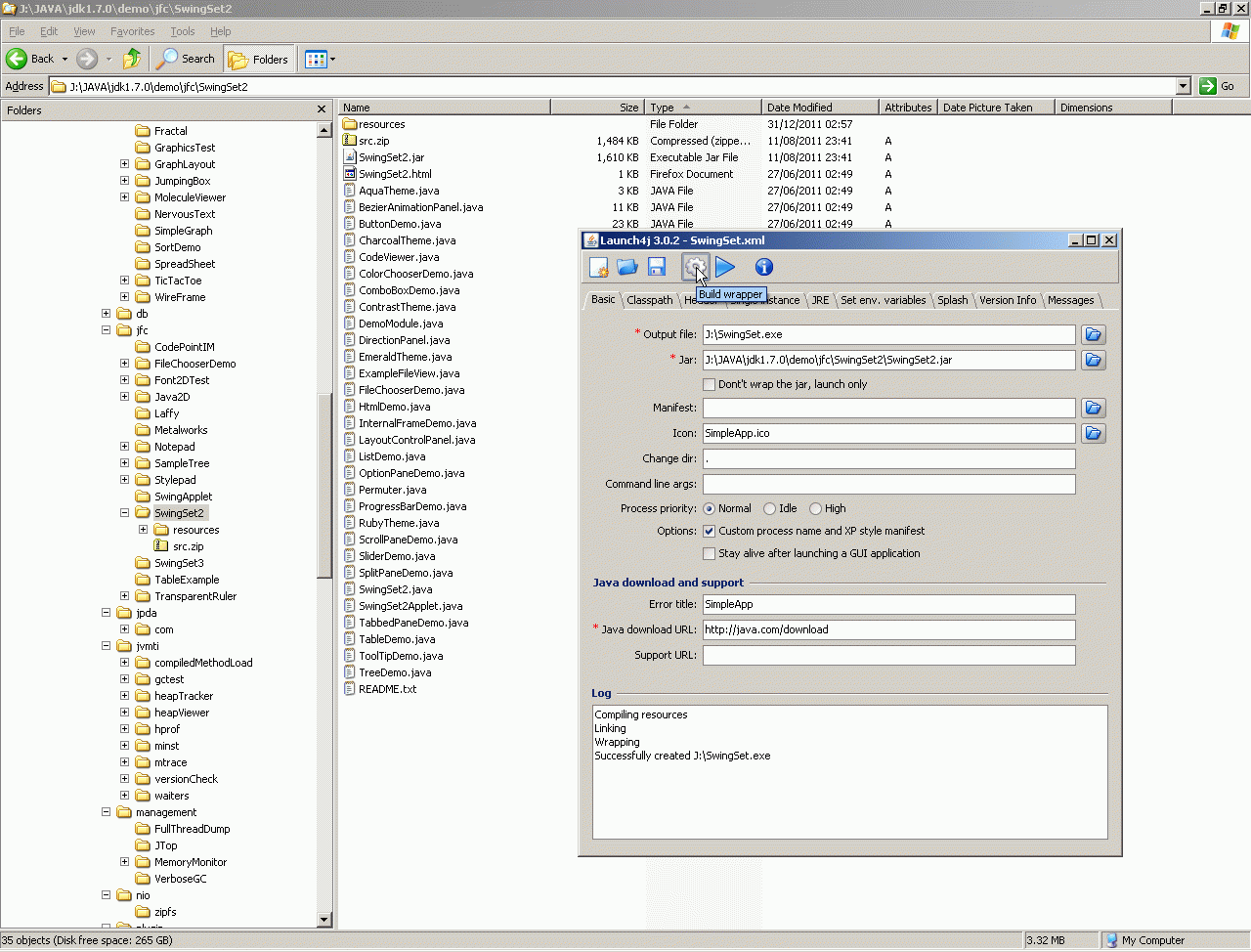
Task: Open the Address bar dropdown
Action: tap(1183, 86)
